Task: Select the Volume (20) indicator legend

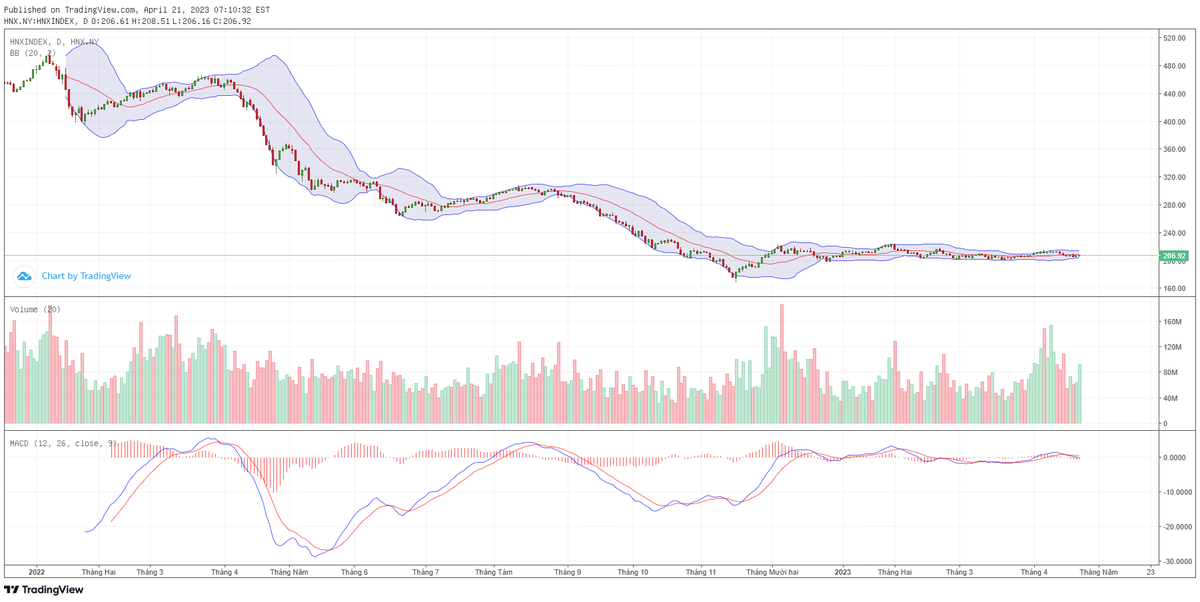Action: coord(35,309)
